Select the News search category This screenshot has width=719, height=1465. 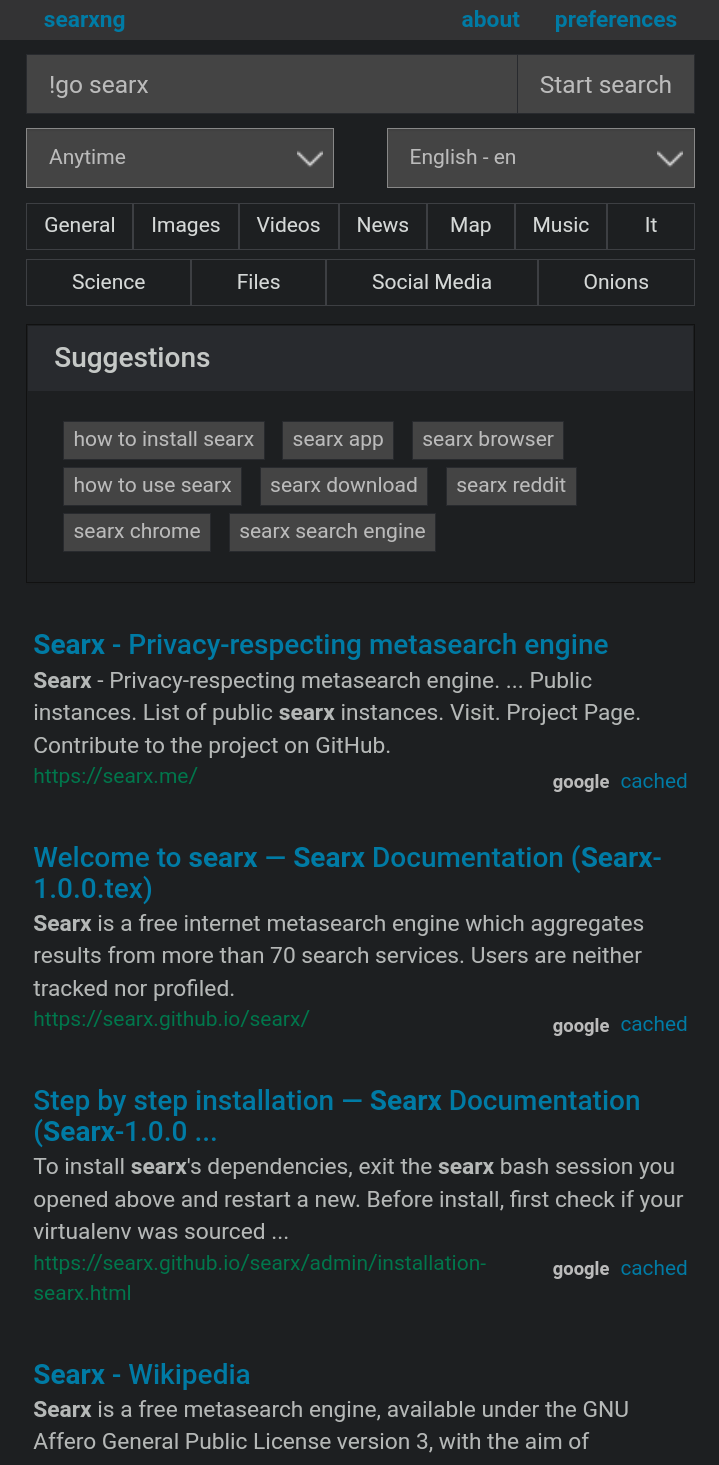click(x=382, y=226)
